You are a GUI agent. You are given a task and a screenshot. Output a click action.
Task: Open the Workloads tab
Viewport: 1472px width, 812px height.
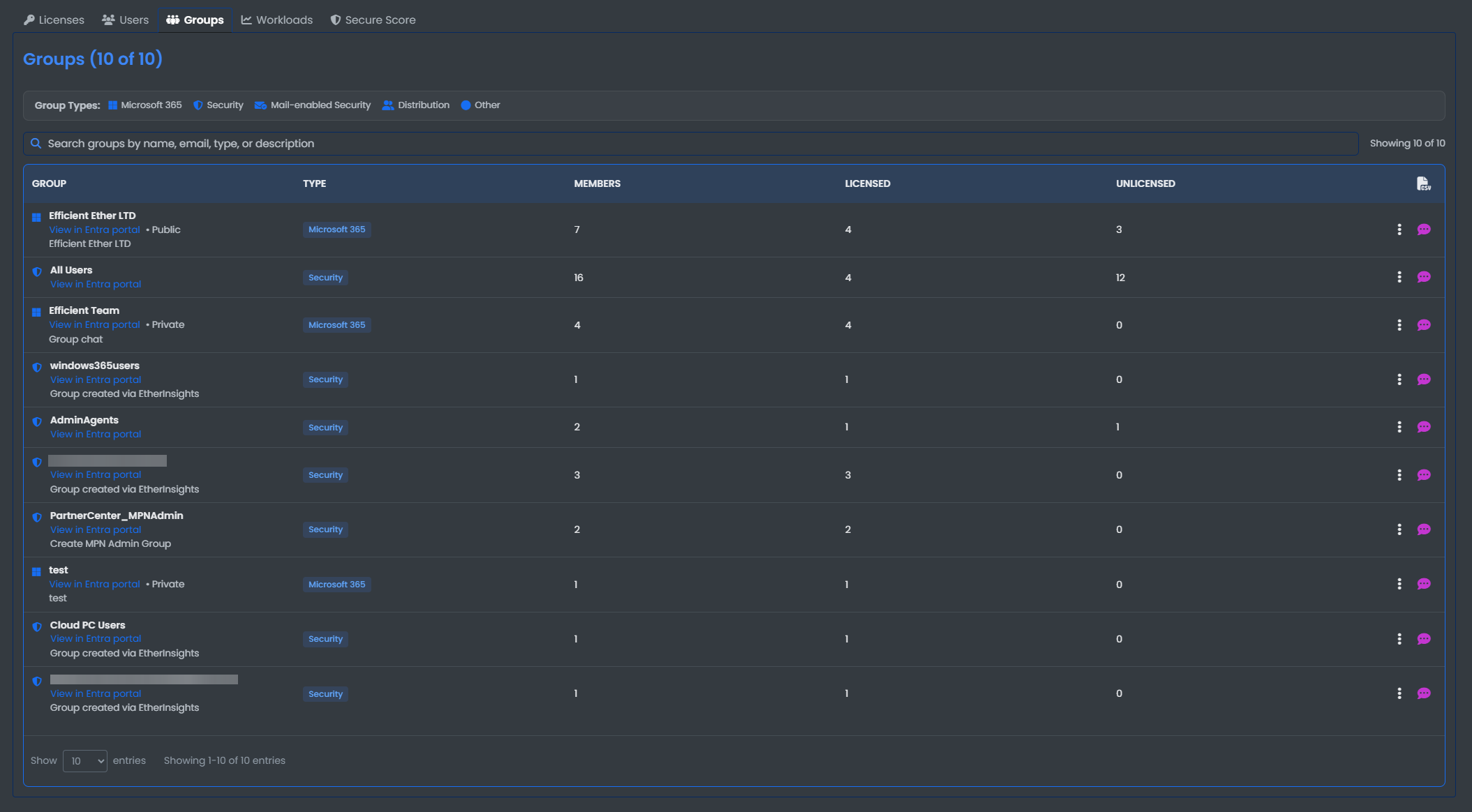coord(277,20)
